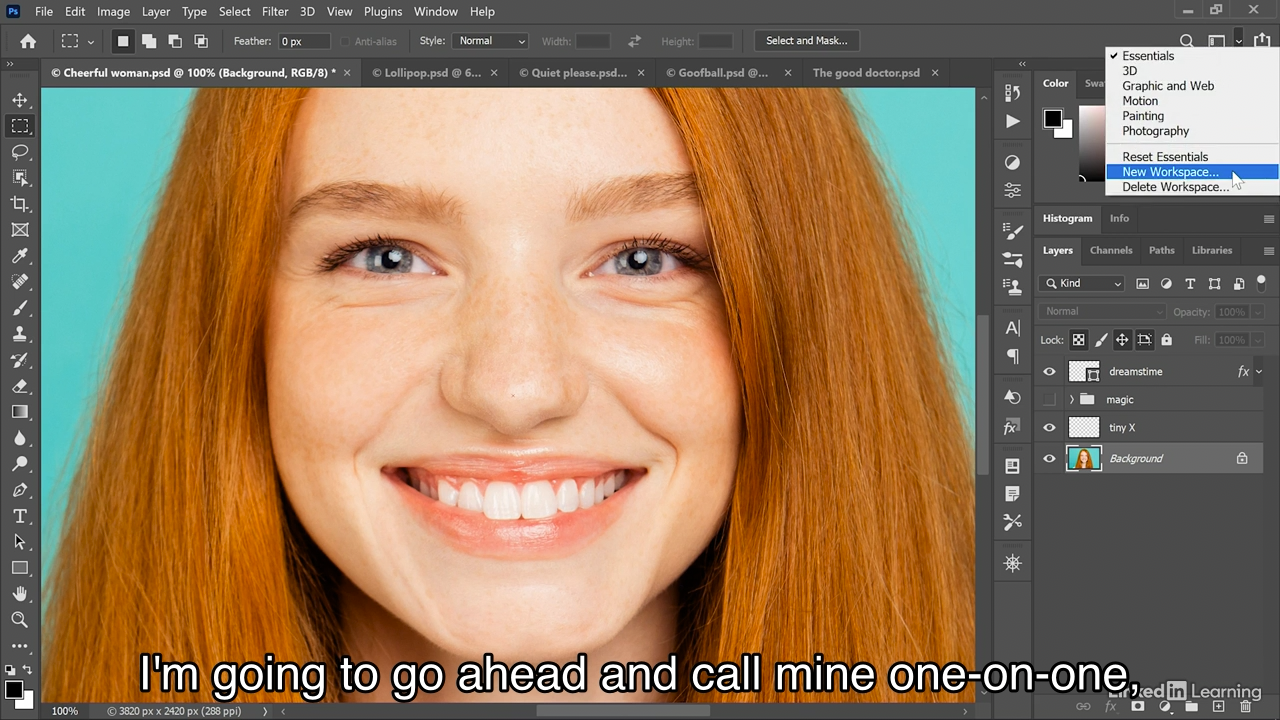This screenshot has width=1280, height=720.
Task: Select the Move tool
Action: [x=20, y=100]
